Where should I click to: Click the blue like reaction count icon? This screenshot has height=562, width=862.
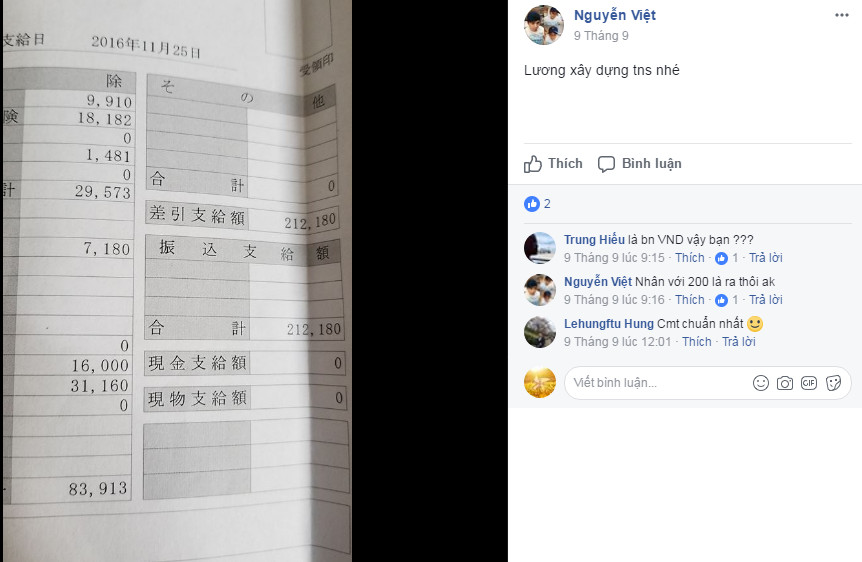(x=532, y=204)
